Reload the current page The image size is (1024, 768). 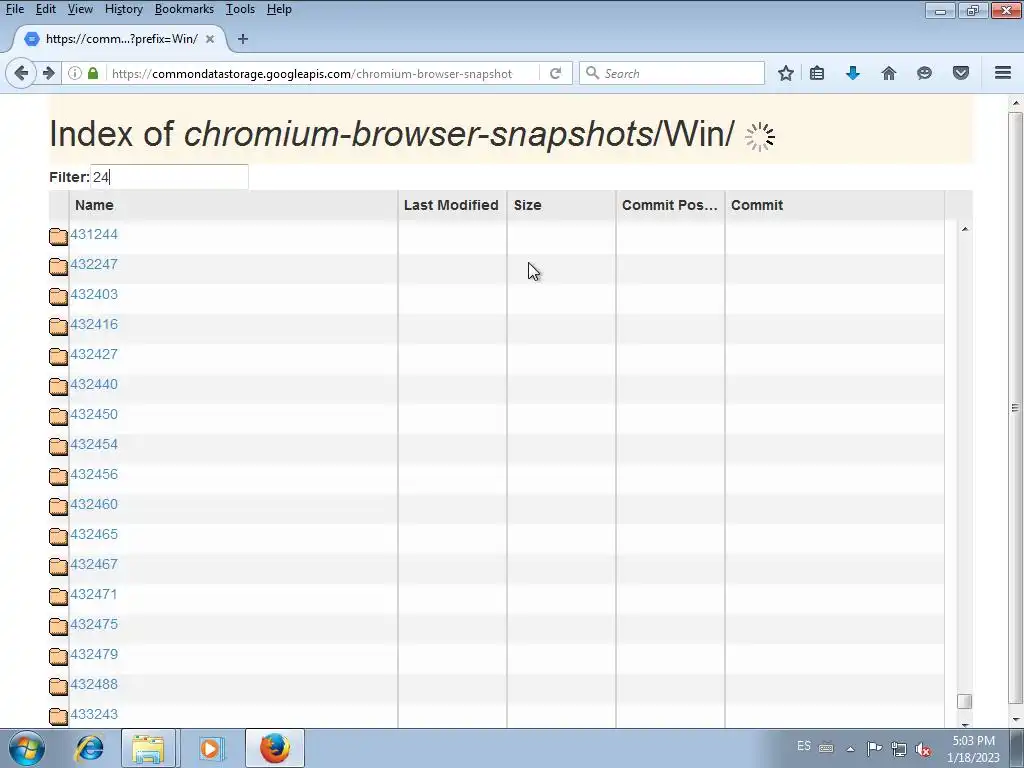[x=556, y=73]
